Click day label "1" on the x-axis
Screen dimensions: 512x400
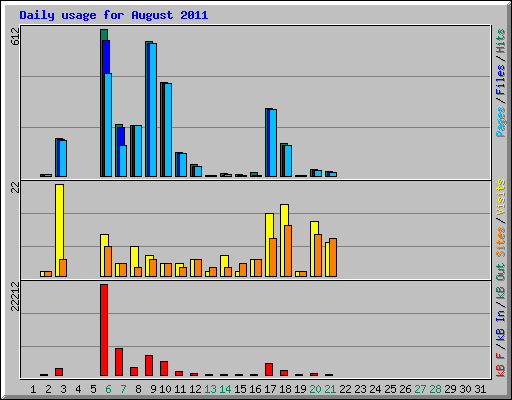pos(33,389)
